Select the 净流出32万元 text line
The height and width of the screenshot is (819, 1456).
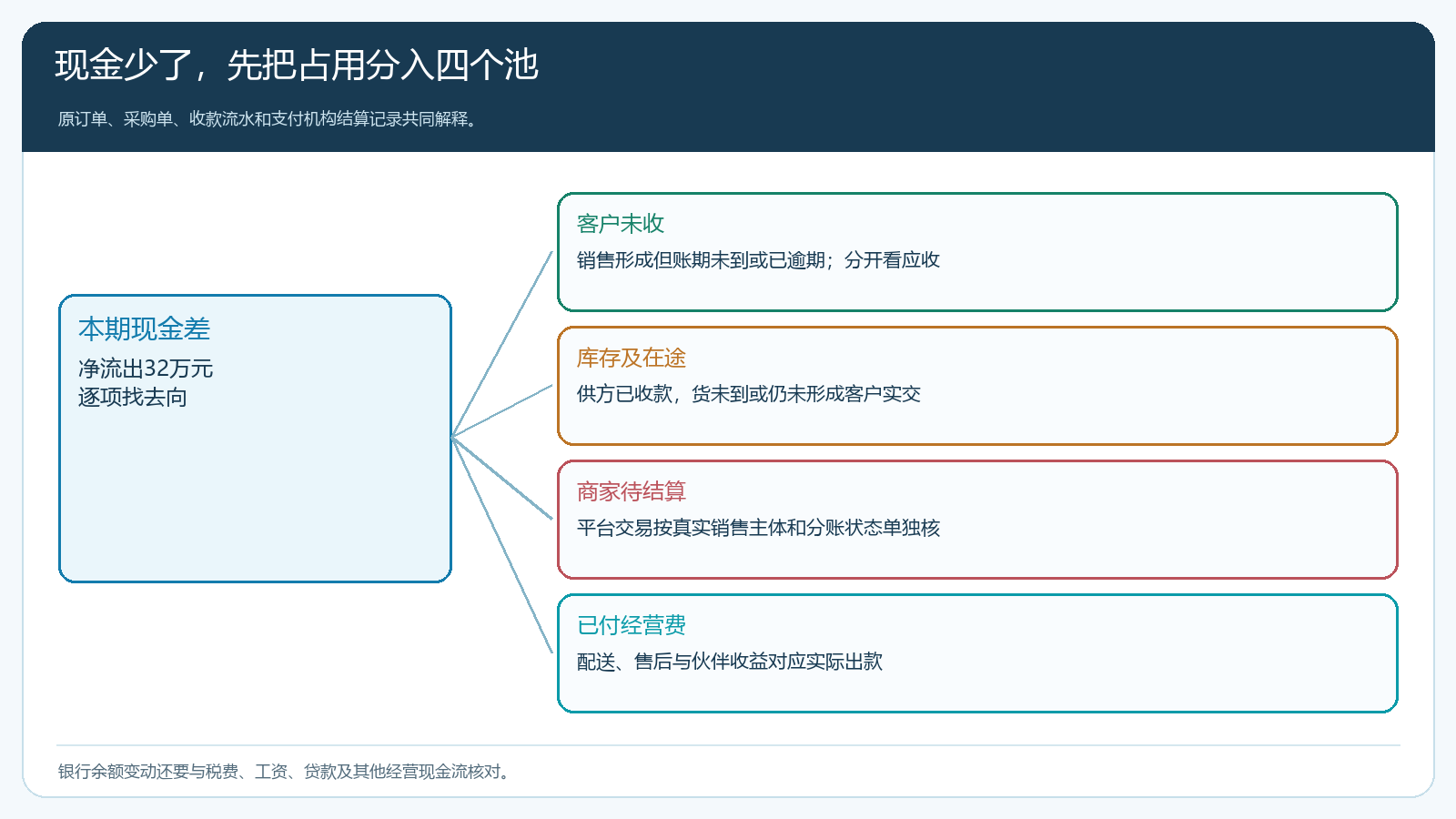click(x=146, y=369)
